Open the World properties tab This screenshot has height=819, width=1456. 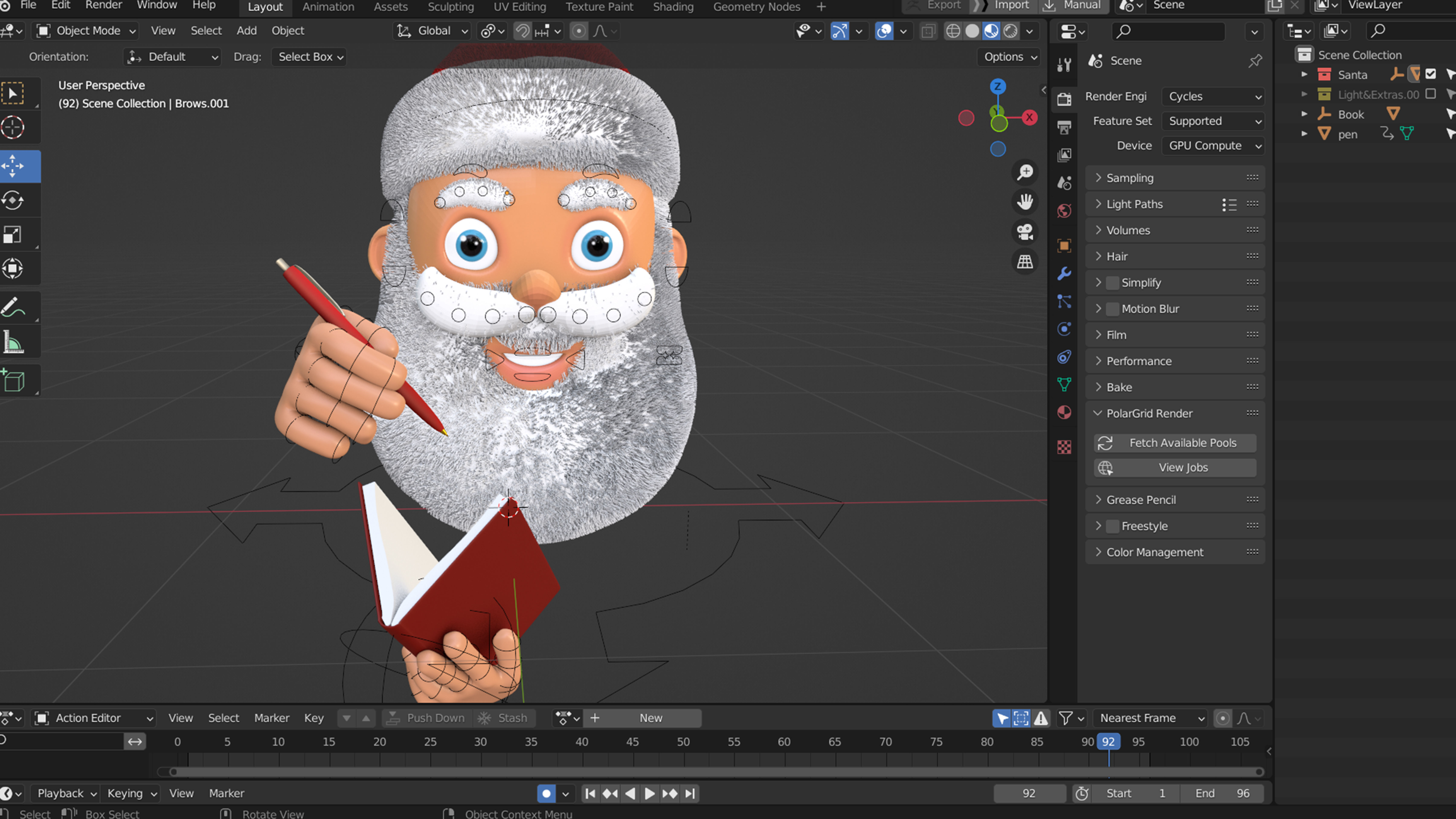pos(1064,211)
